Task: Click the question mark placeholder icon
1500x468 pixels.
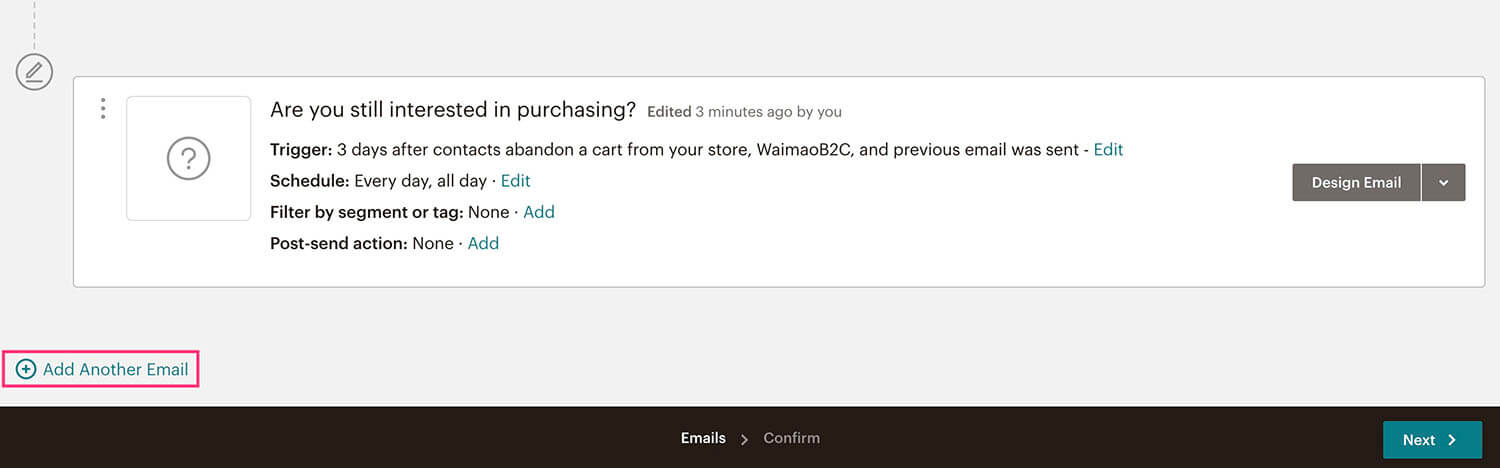Action: point(188,158)
